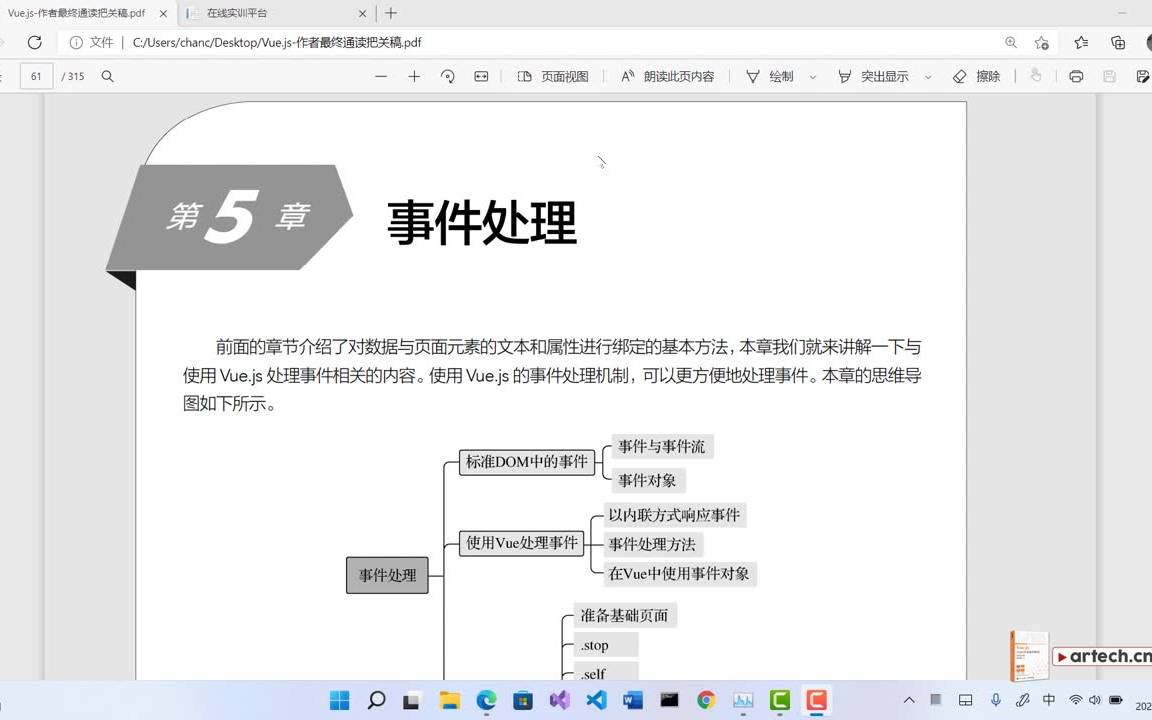Expand the Highlight options dropdown
The height and width of the screenshot is (720, 1152).
[x=927, y=76]
